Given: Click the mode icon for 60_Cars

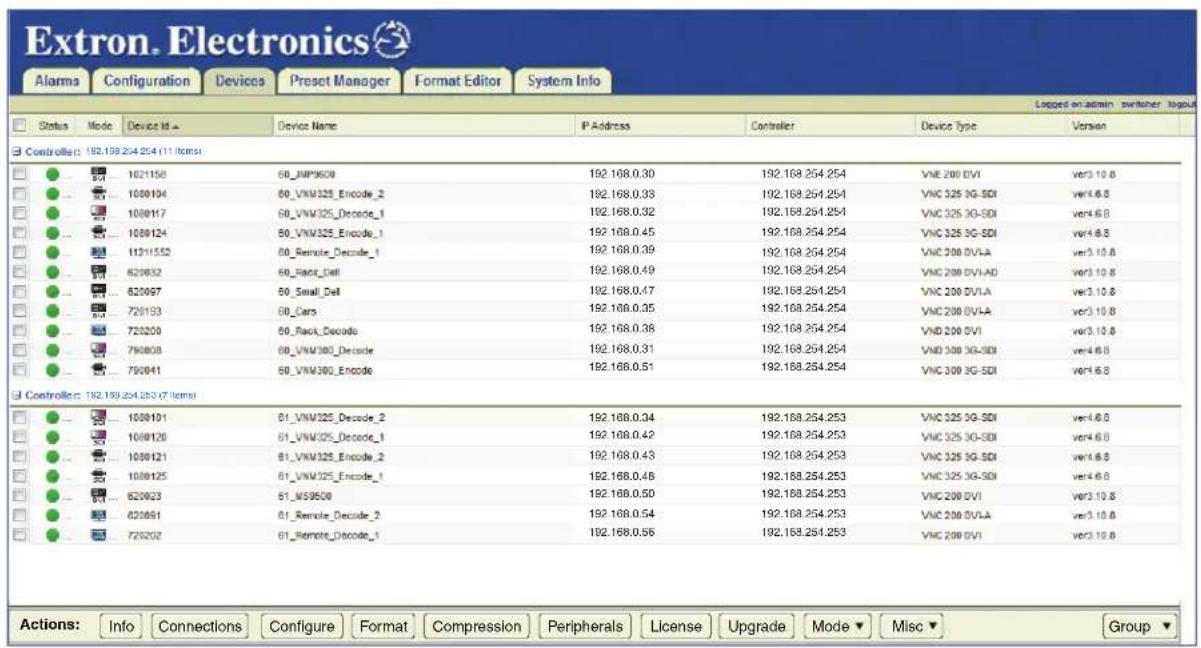Looking at the screenshot, I should tap(99, 310).
